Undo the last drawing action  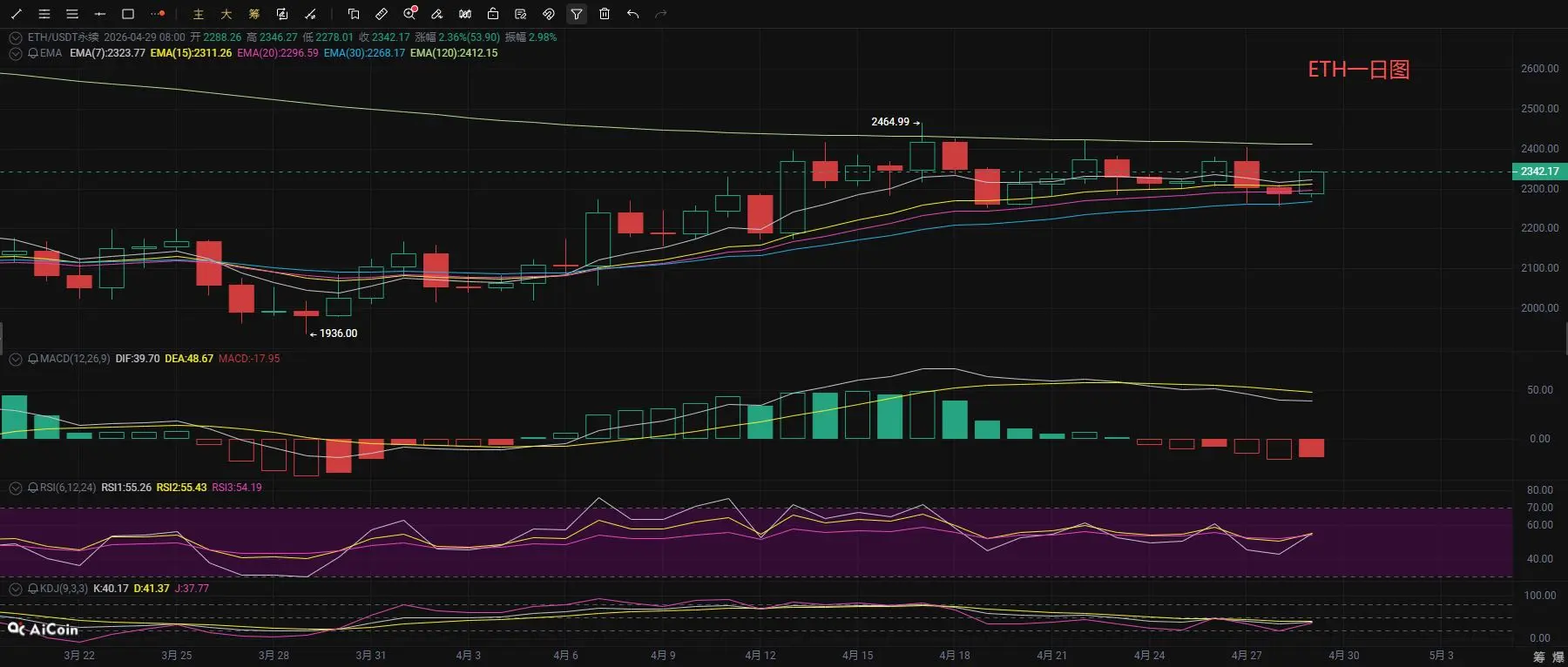[x=632, y=14]
